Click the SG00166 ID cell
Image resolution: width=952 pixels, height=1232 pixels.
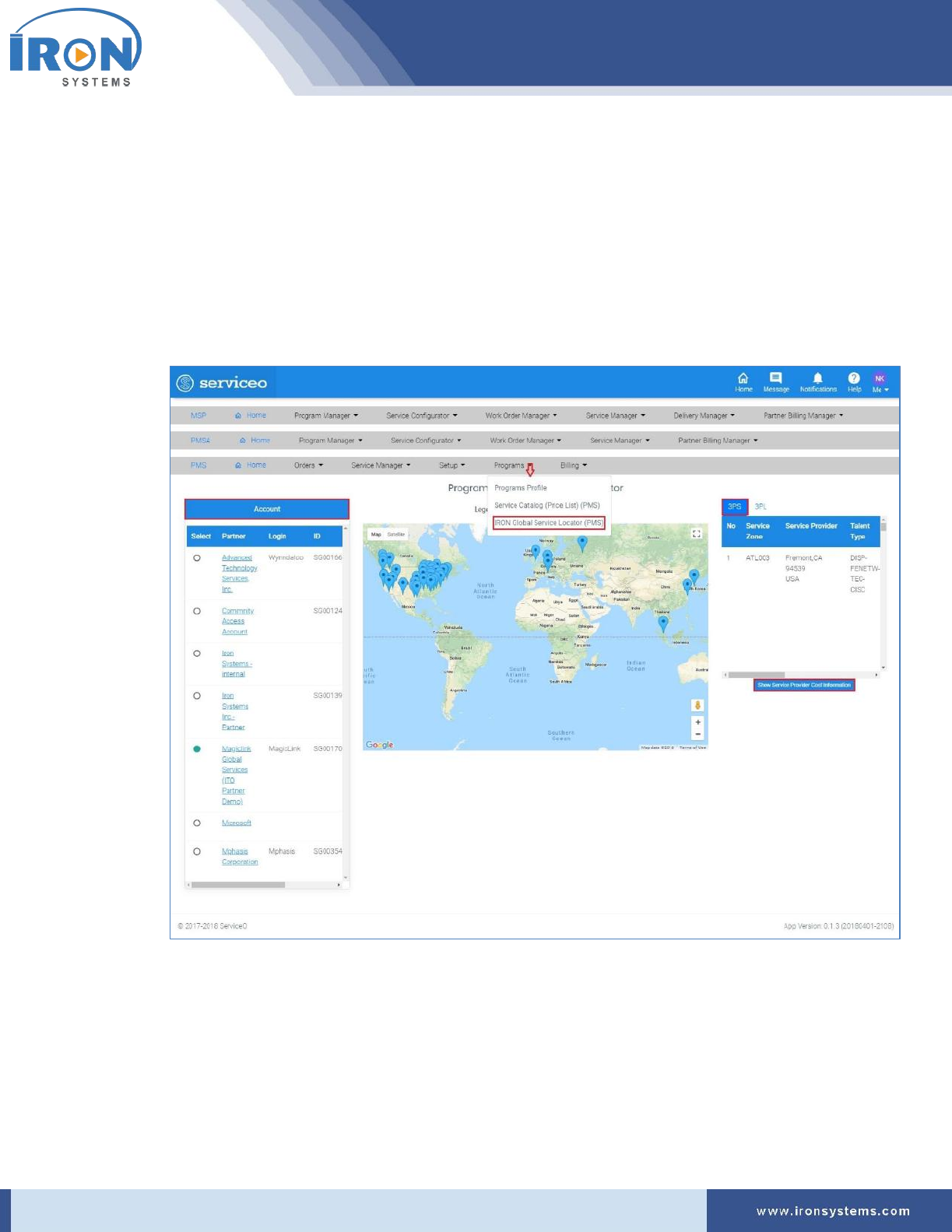[327, 558]
